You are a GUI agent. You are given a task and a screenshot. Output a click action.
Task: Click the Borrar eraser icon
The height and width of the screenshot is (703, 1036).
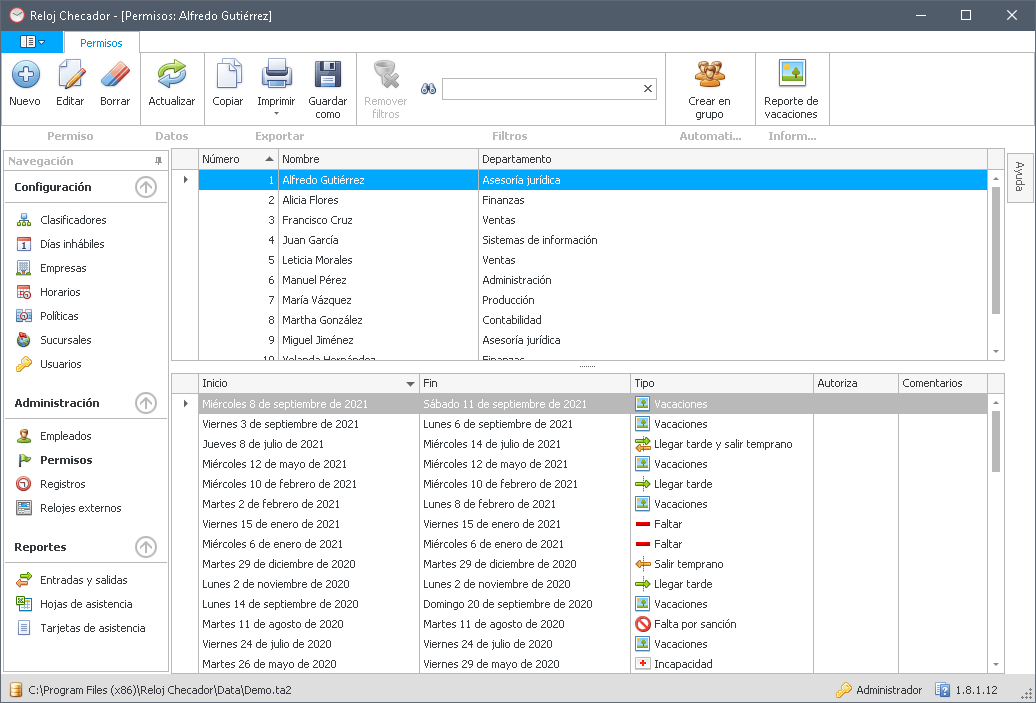(115, 75)
